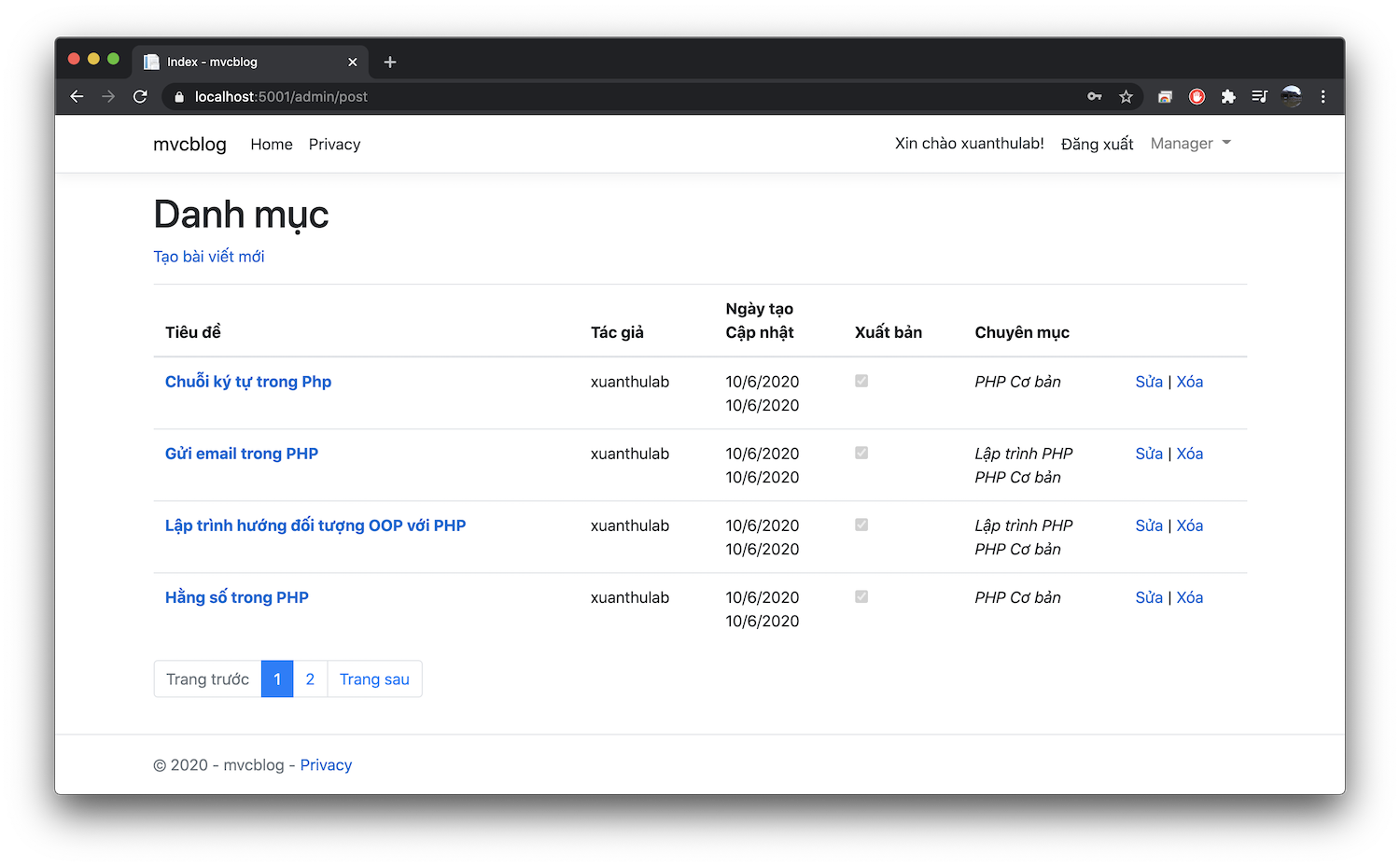Screen dimensions: 1400x867
Task: Delete Hằng số trong PHP via Xóa
Action: coord(1189,596)
